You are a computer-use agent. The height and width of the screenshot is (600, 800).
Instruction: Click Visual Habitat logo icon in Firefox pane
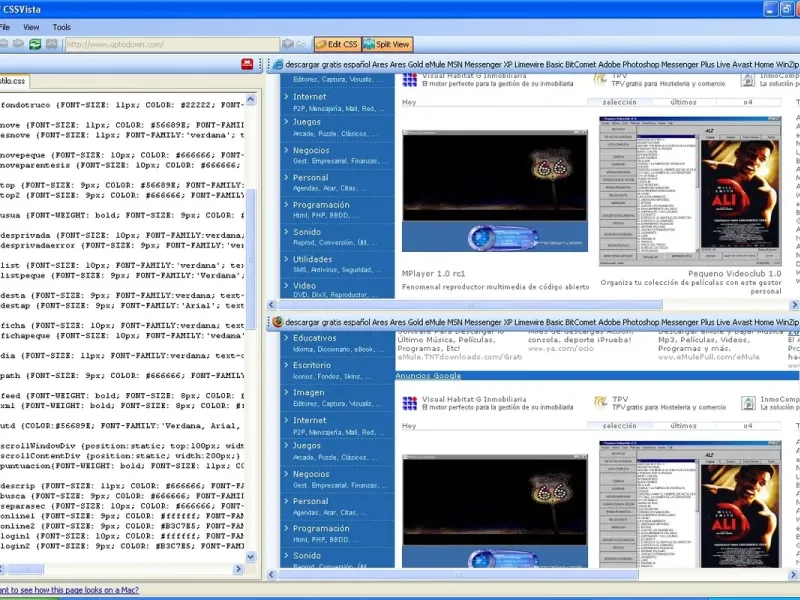pyautogui.click(x=410, y=403)
